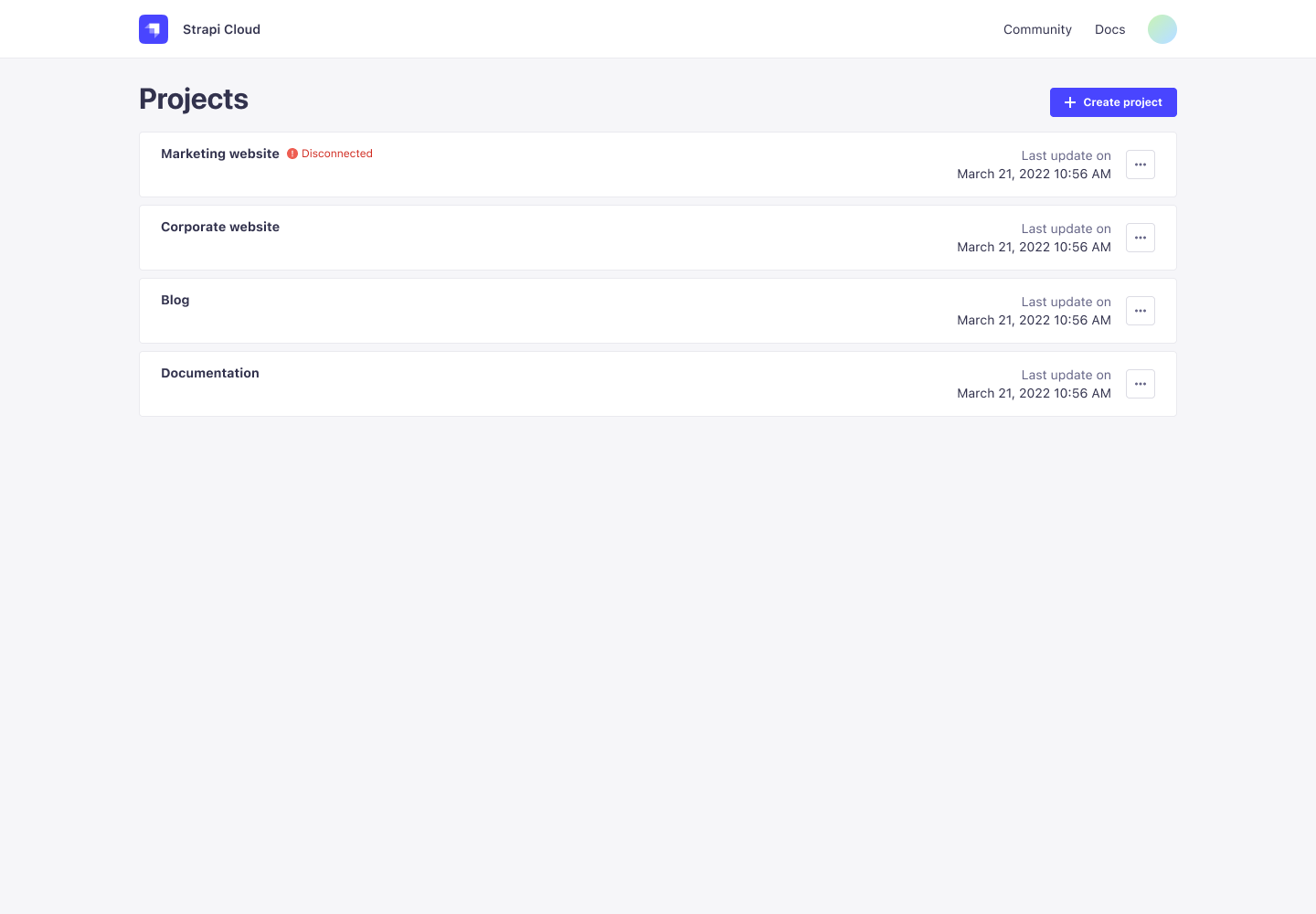Click the Disconnected status label
Viewport: 1316px width, 914px height.
336,154
